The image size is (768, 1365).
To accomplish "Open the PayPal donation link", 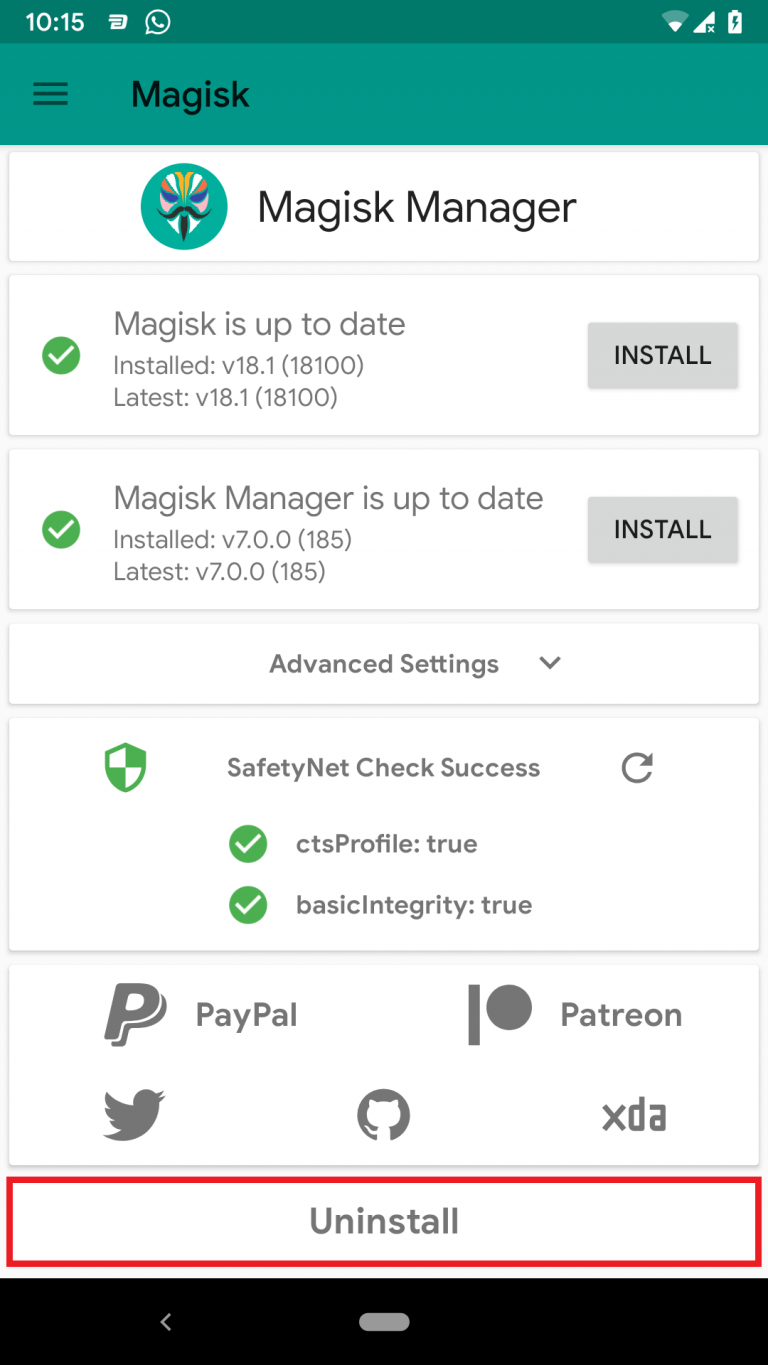I will click(200, 1014).
